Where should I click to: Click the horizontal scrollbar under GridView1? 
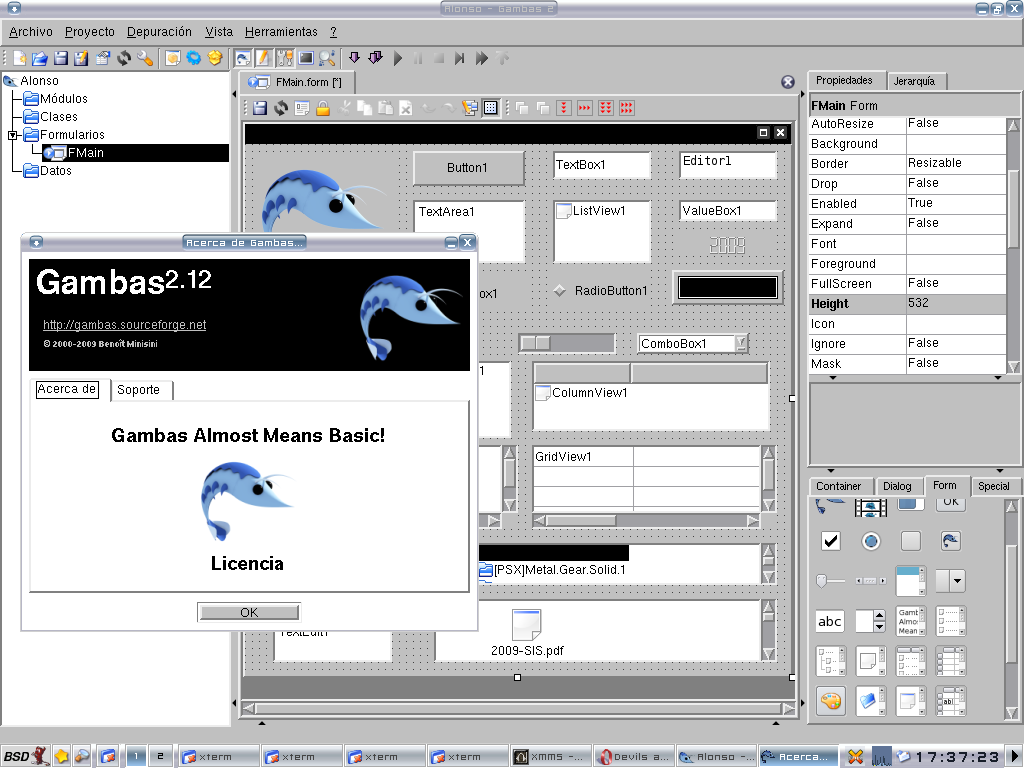click(x=647, y=520)
